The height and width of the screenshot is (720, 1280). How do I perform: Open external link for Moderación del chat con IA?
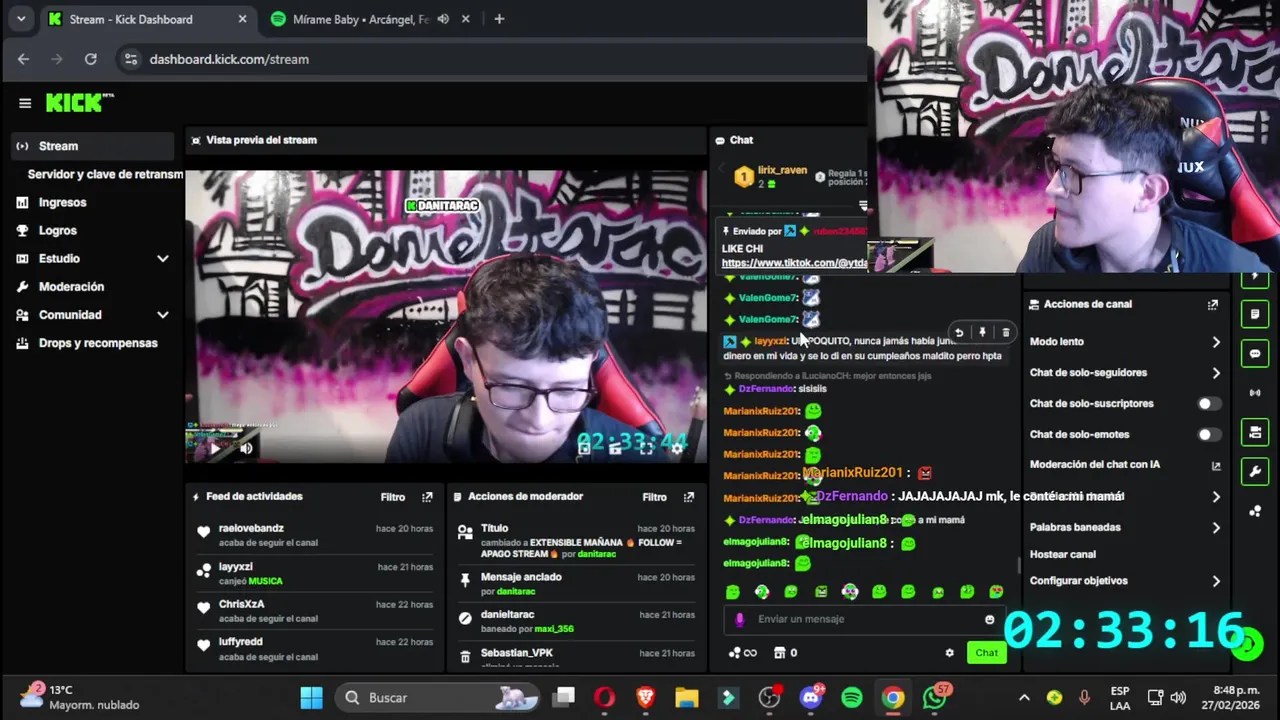[x=1216, y=466]
